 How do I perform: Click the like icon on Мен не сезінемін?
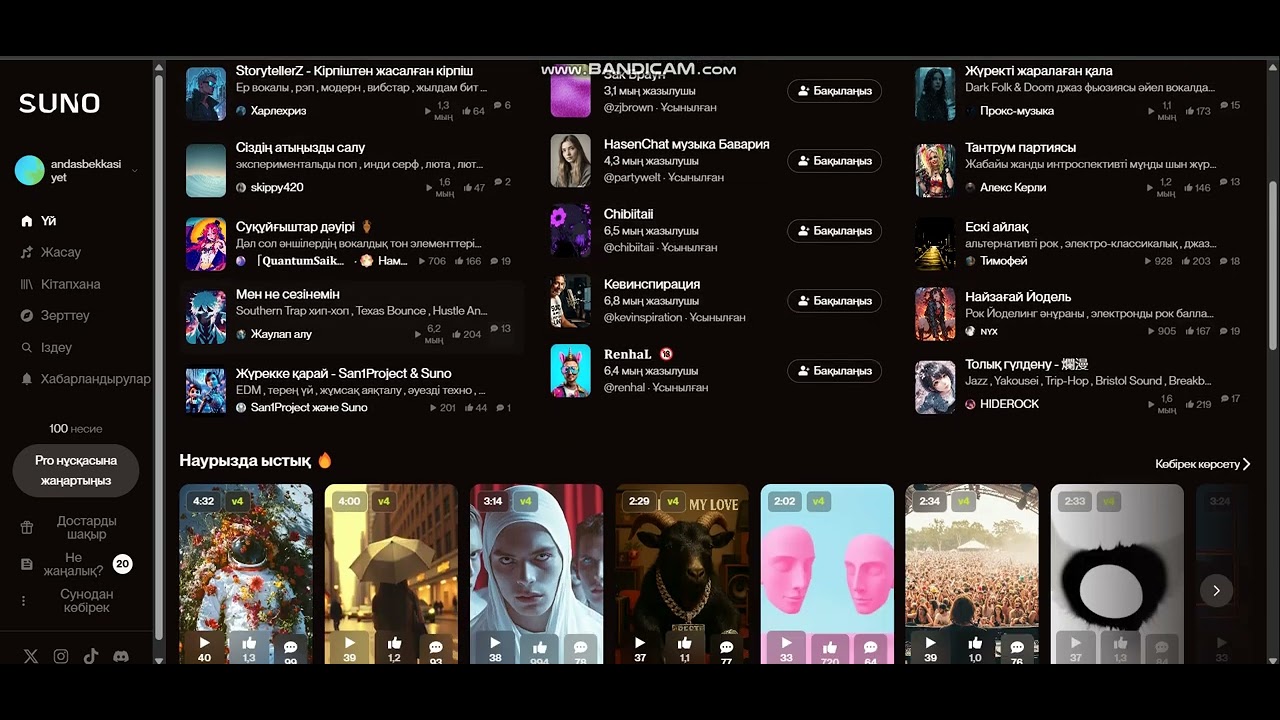[456, 334]
